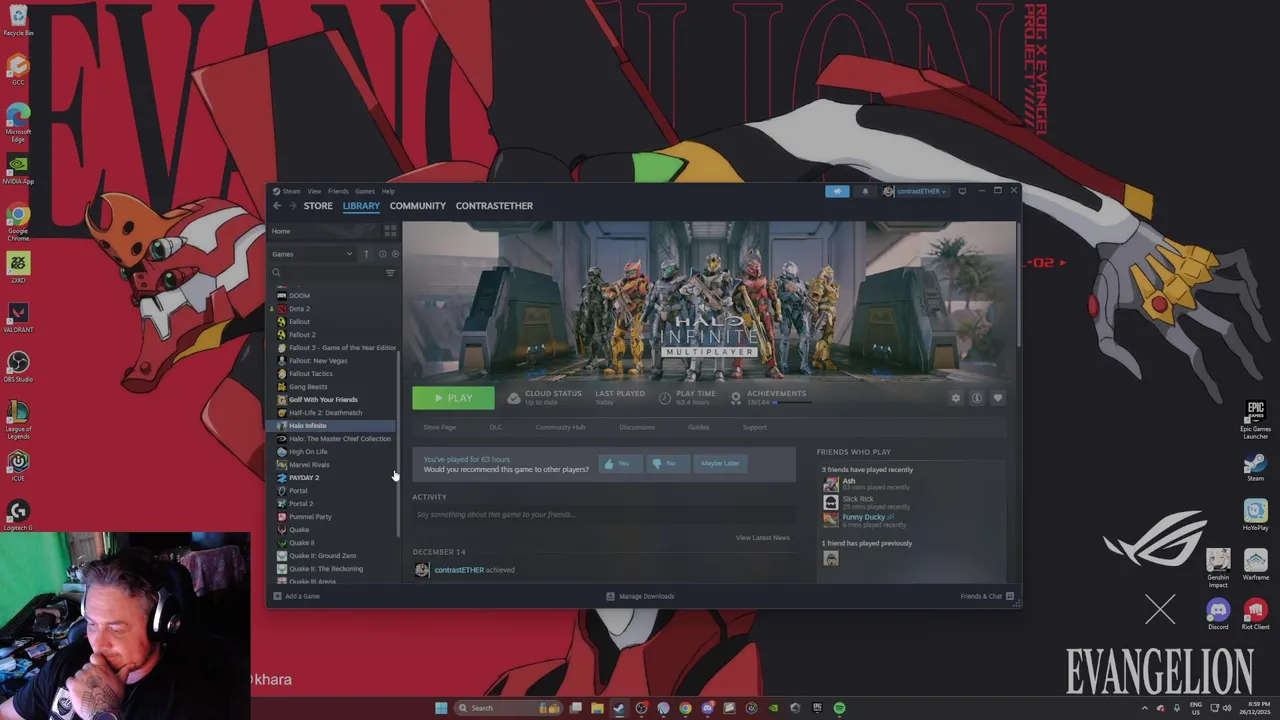Open friend Ash in Friends Who Play
The height and width of the screenshot is (720, 1280).
tap(848, 481)
